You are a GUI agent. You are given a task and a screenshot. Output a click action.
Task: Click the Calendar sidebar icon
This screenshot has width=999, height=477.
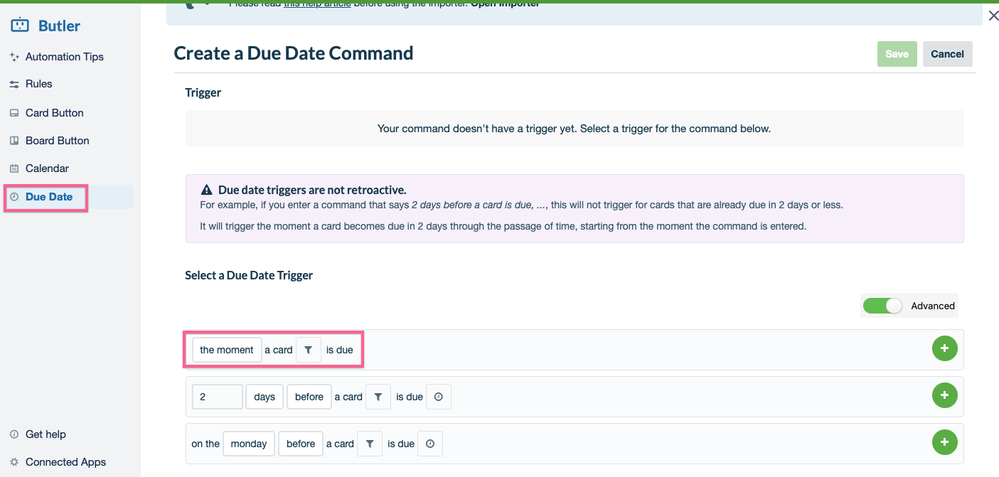coord(15,169)
